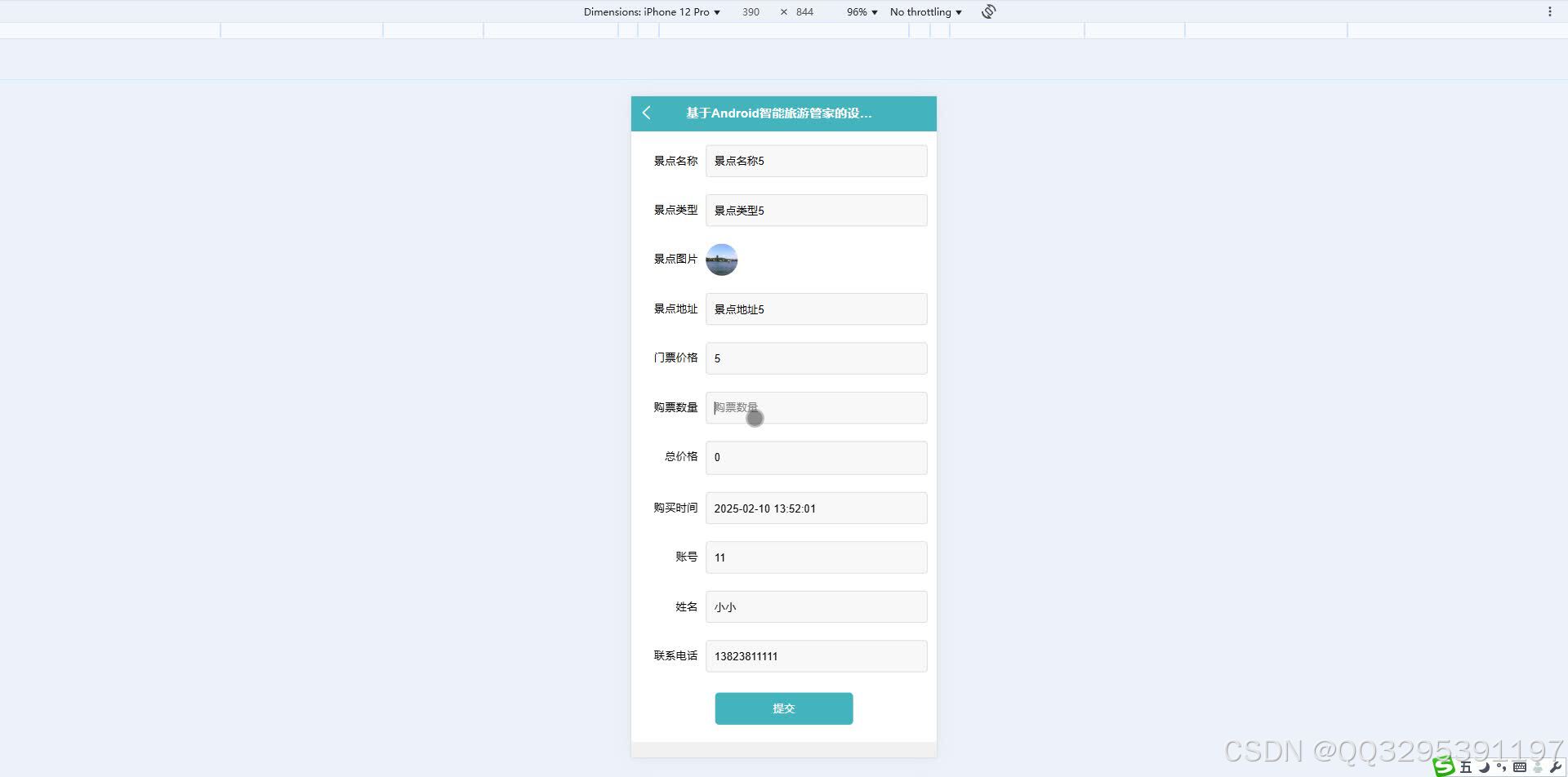Click the rotate device orientation icon

[x=987, y=11]
